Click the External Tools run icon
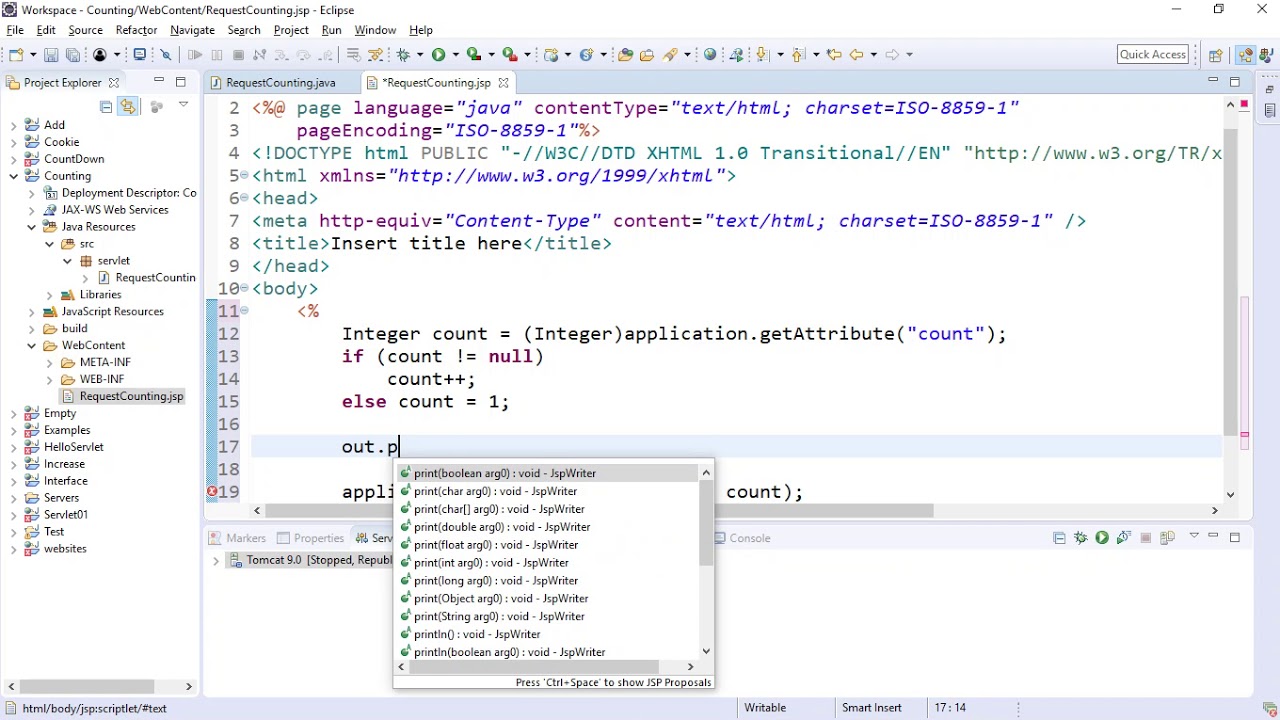Viewport: 1280px width, 720px height. coord(510,55)
